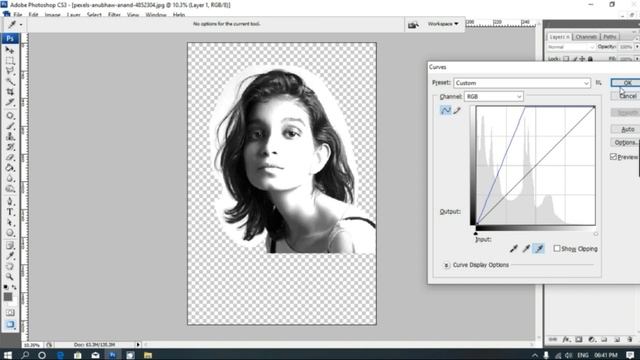Click the white point input slider under curve
Image resolution: width=640 pixels, height=360 pixels.
[596, 233]
